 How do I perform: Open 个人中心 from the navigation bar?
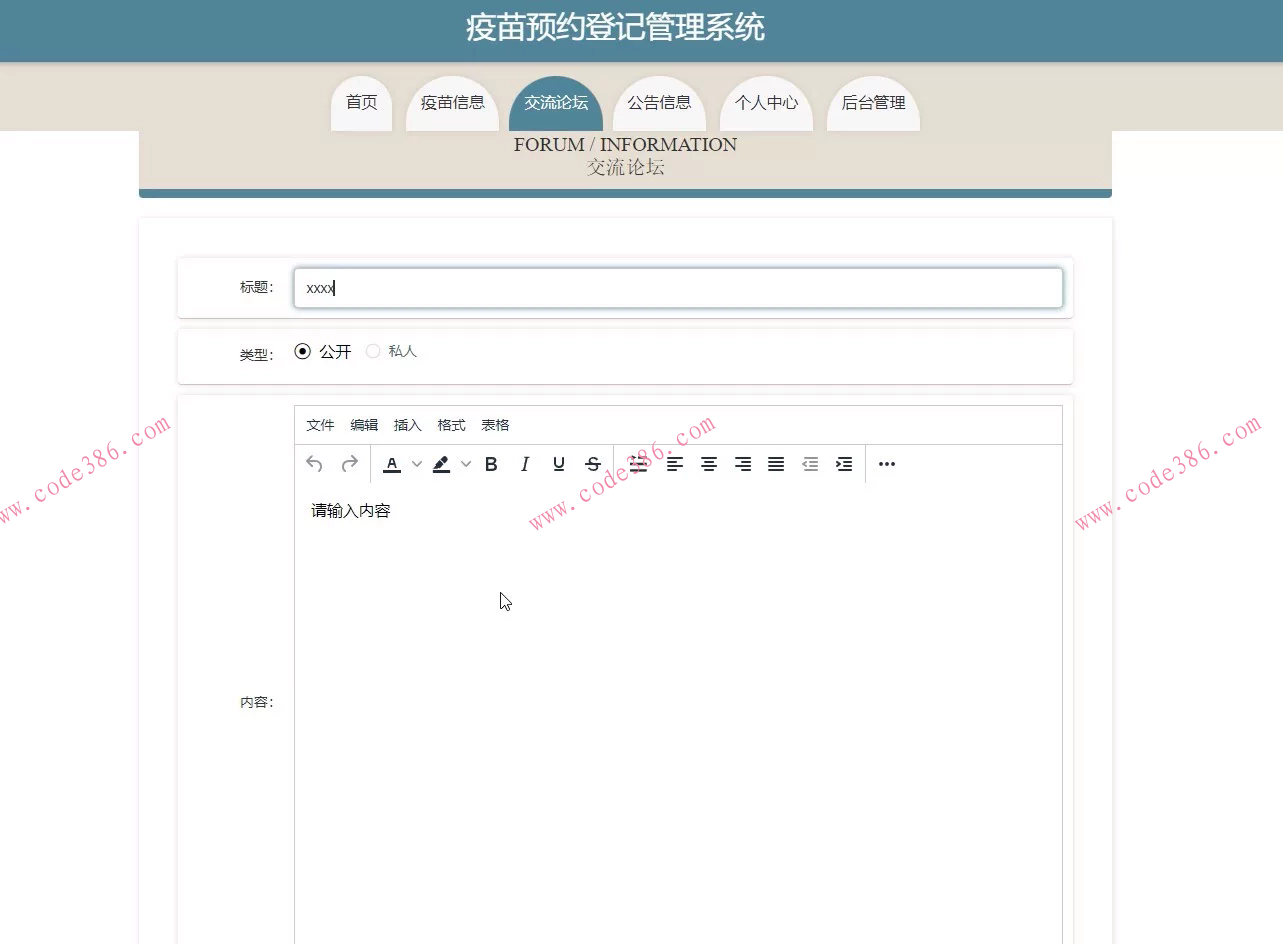click(766, 101)
